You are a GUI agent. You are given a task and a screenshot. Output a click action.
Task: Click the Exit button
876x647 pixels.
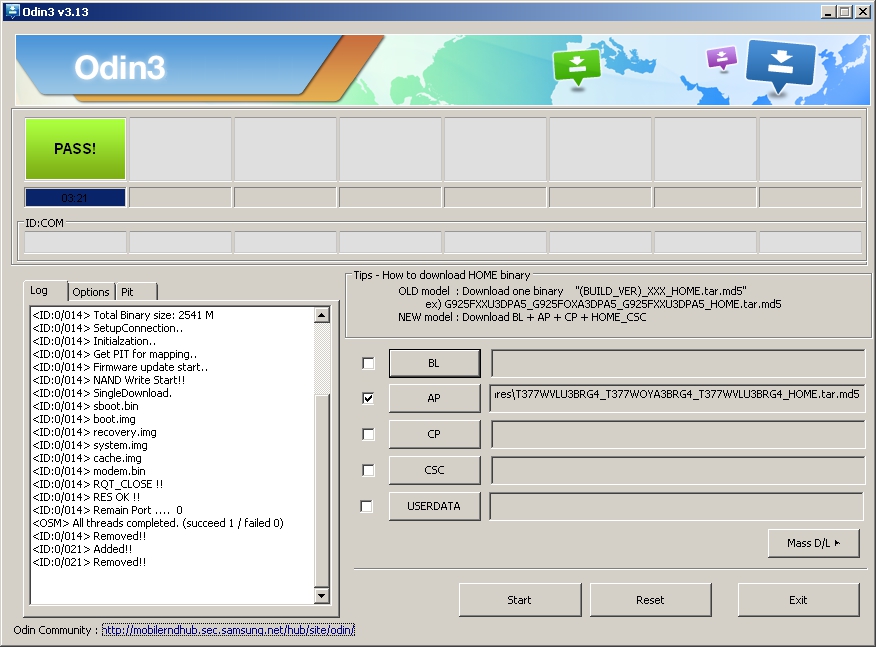point(798,600)
